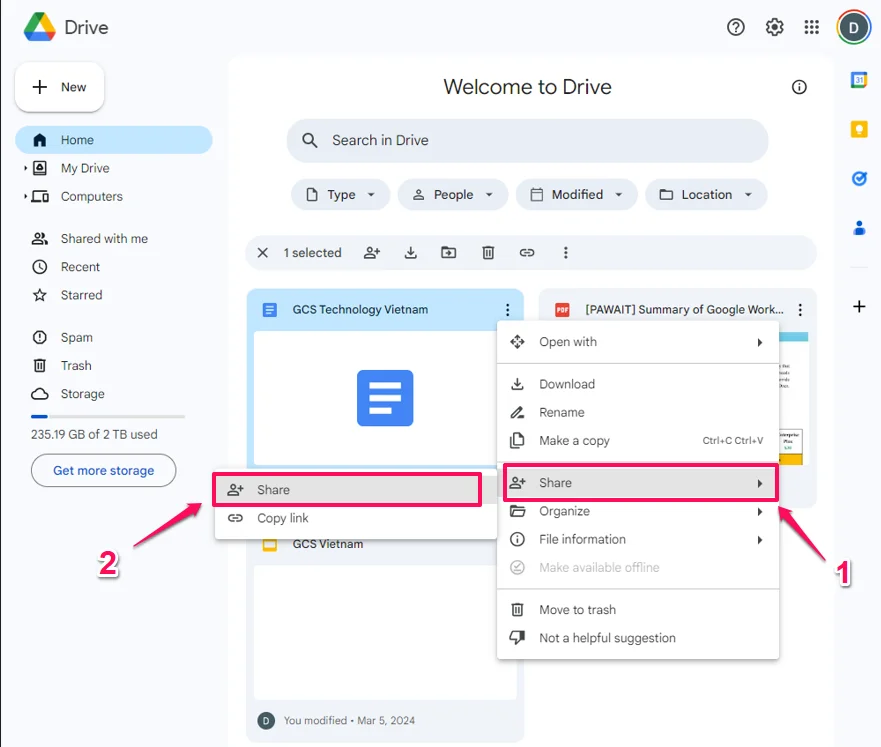Expand the People filter dropdown

(x=452, y=195)
